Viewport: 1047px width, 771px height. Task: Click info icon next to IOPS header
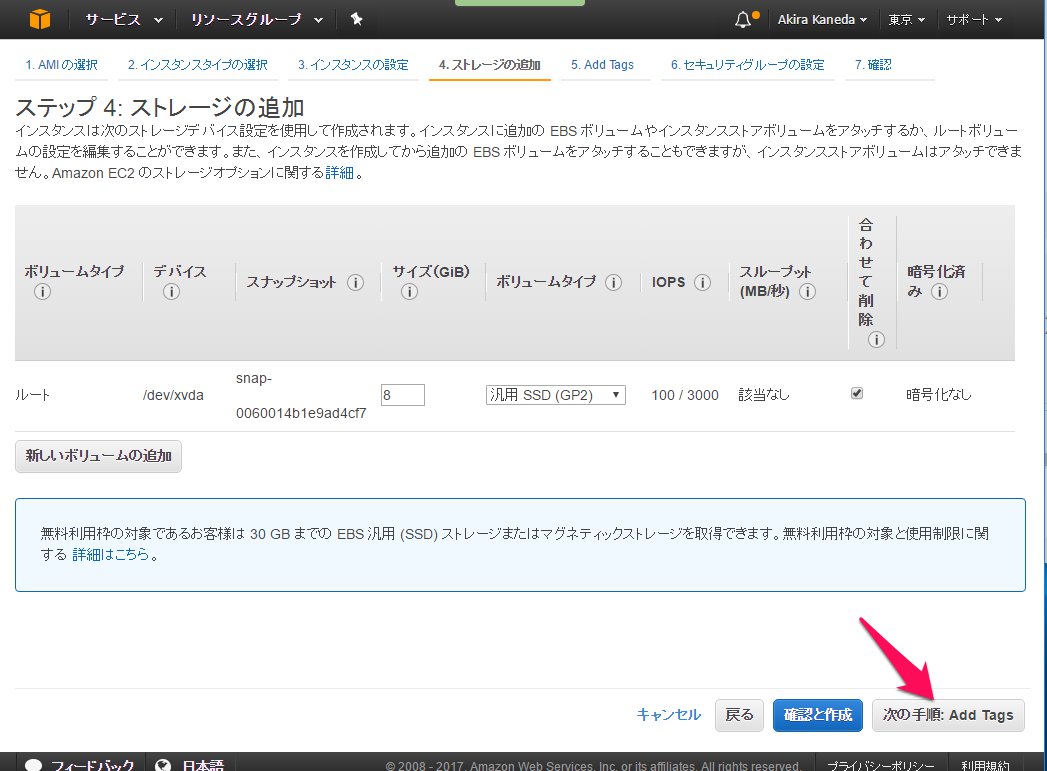(x=702, y=283)
